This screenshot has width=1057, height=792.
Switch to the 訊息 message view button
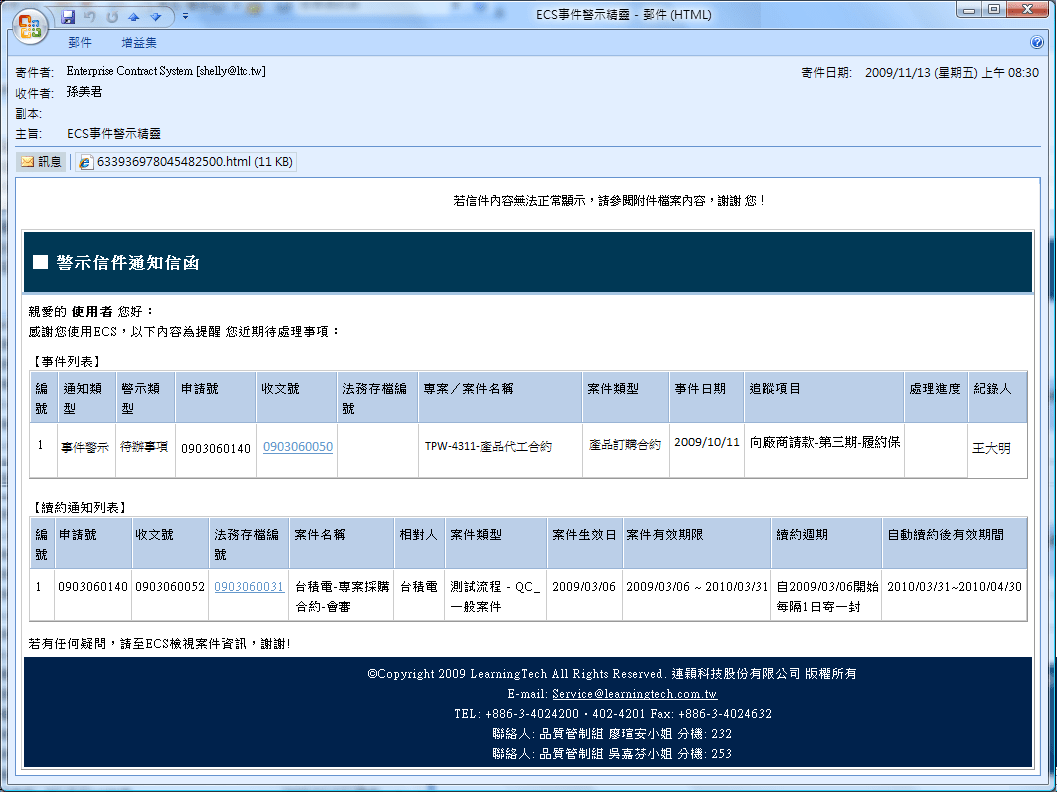click(41, 162)
